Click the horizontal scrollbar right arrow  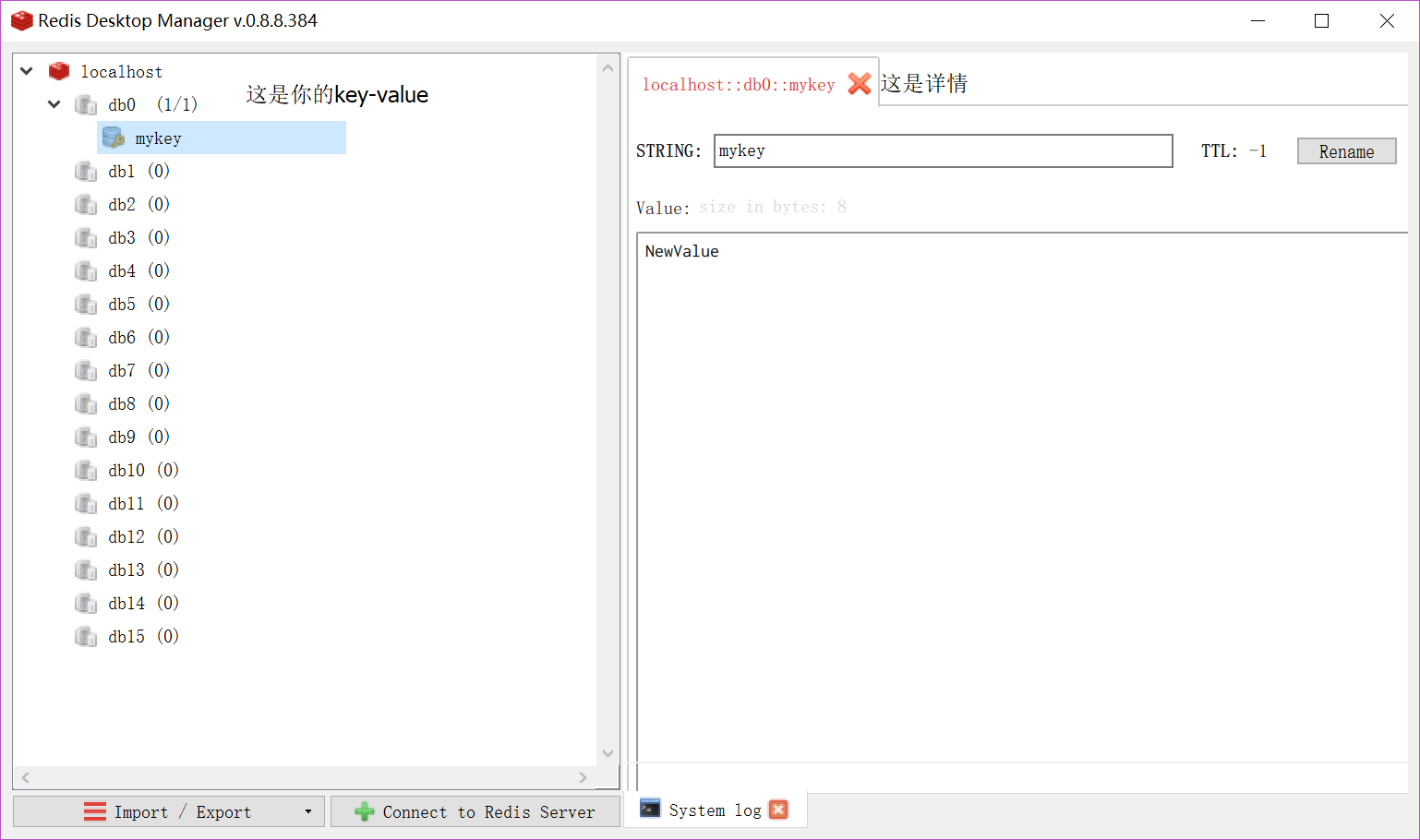(x=583, y=778)
